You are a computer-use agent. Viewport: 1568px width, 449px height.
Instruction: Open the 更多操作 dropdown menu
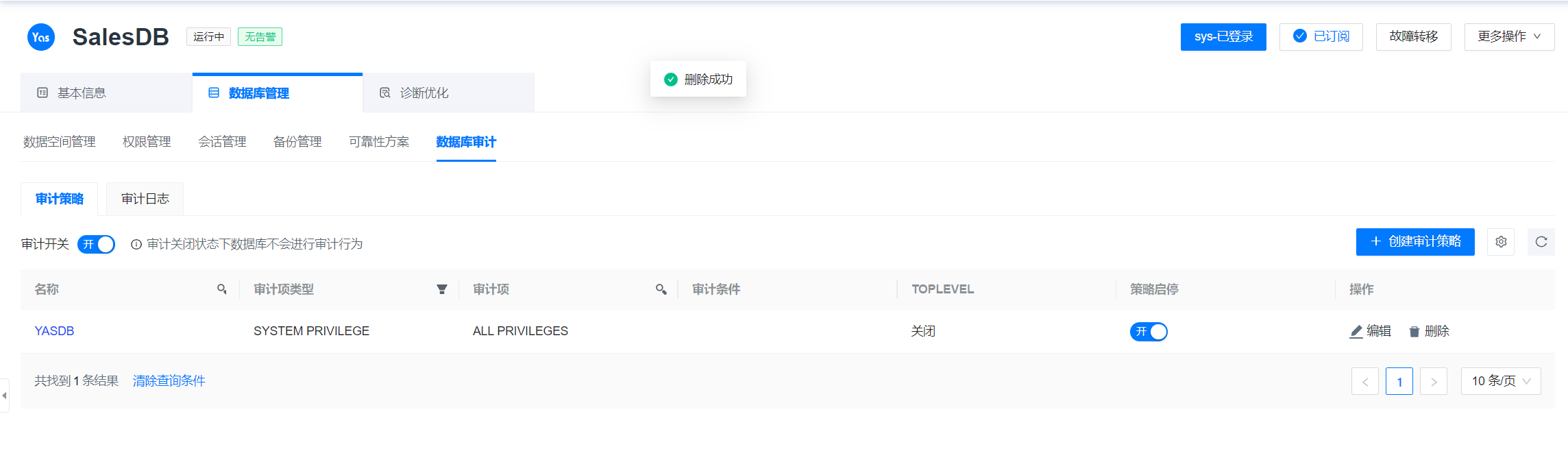pos(1509,37)
